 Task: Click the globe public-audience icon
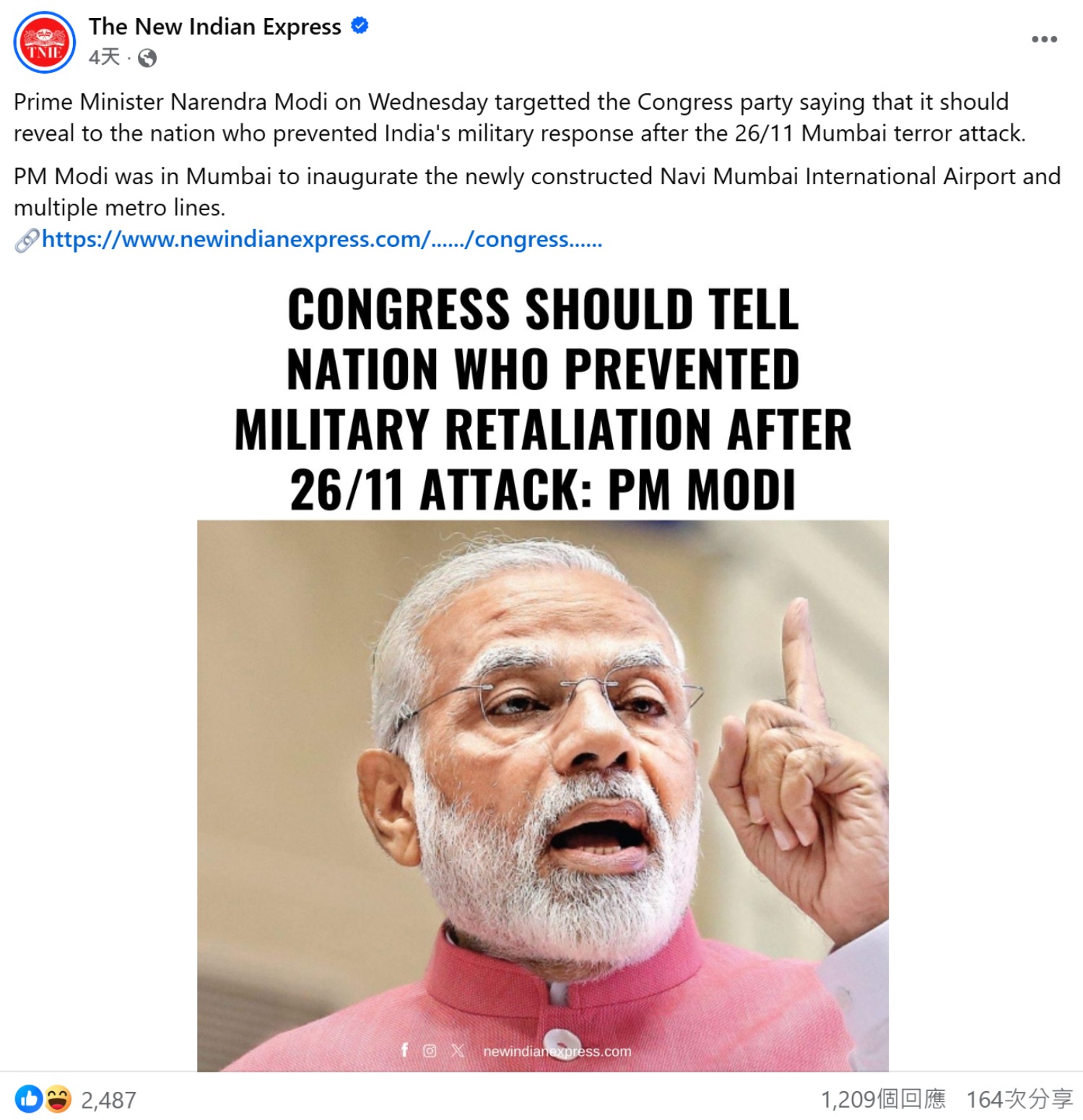pos(147,58)
